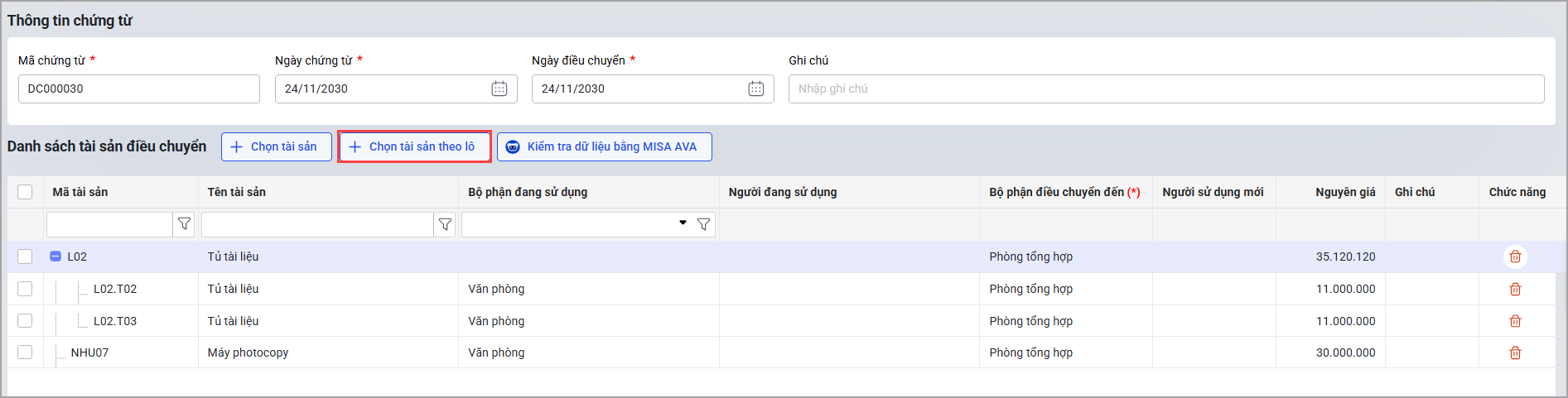Delete the NHU07 Máy photocopy row
1568x398 pixels.
coord(1515,352)
